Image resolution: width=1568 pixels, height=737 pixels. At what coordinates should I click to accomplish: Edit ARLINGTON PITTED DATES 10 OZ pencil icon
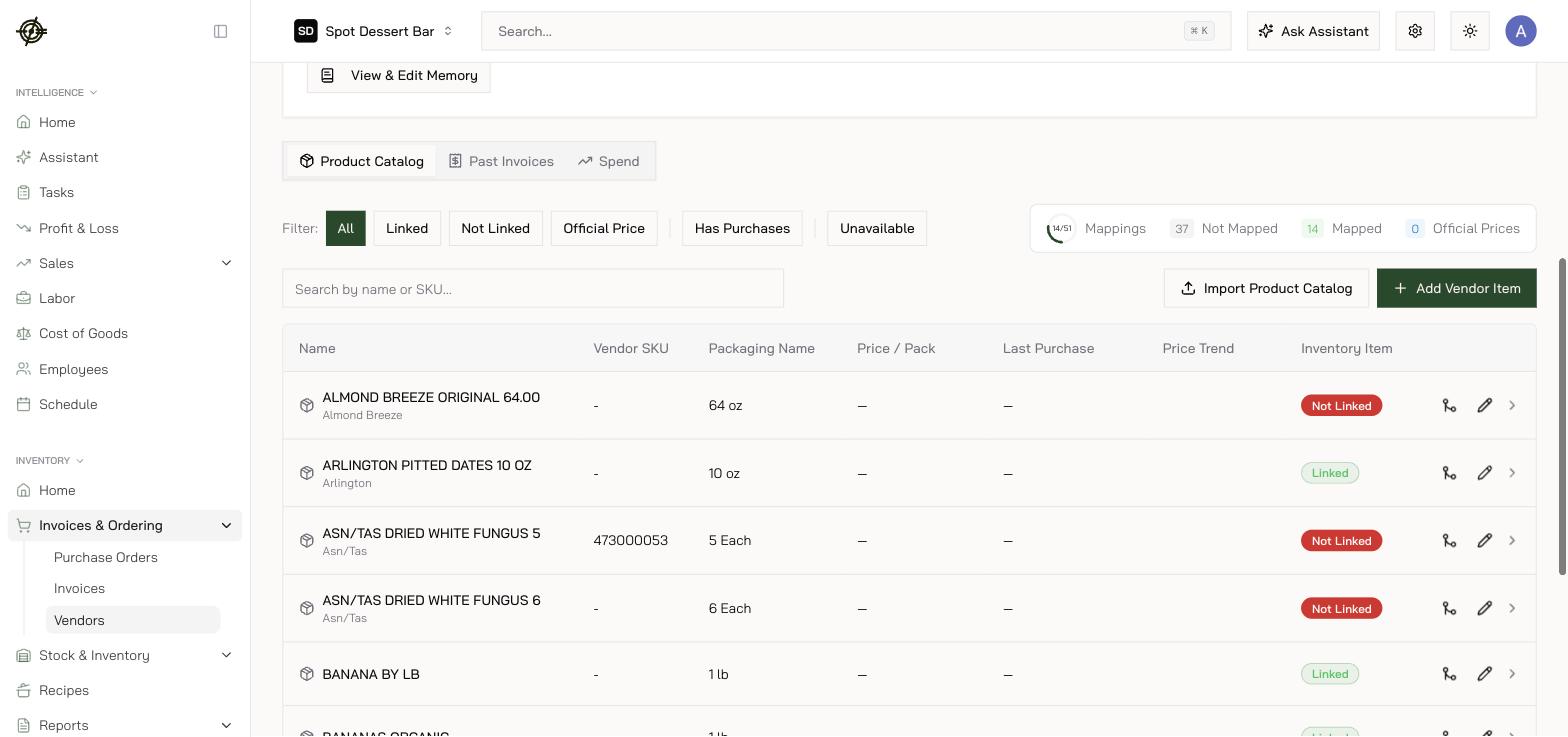point(1485,473)
